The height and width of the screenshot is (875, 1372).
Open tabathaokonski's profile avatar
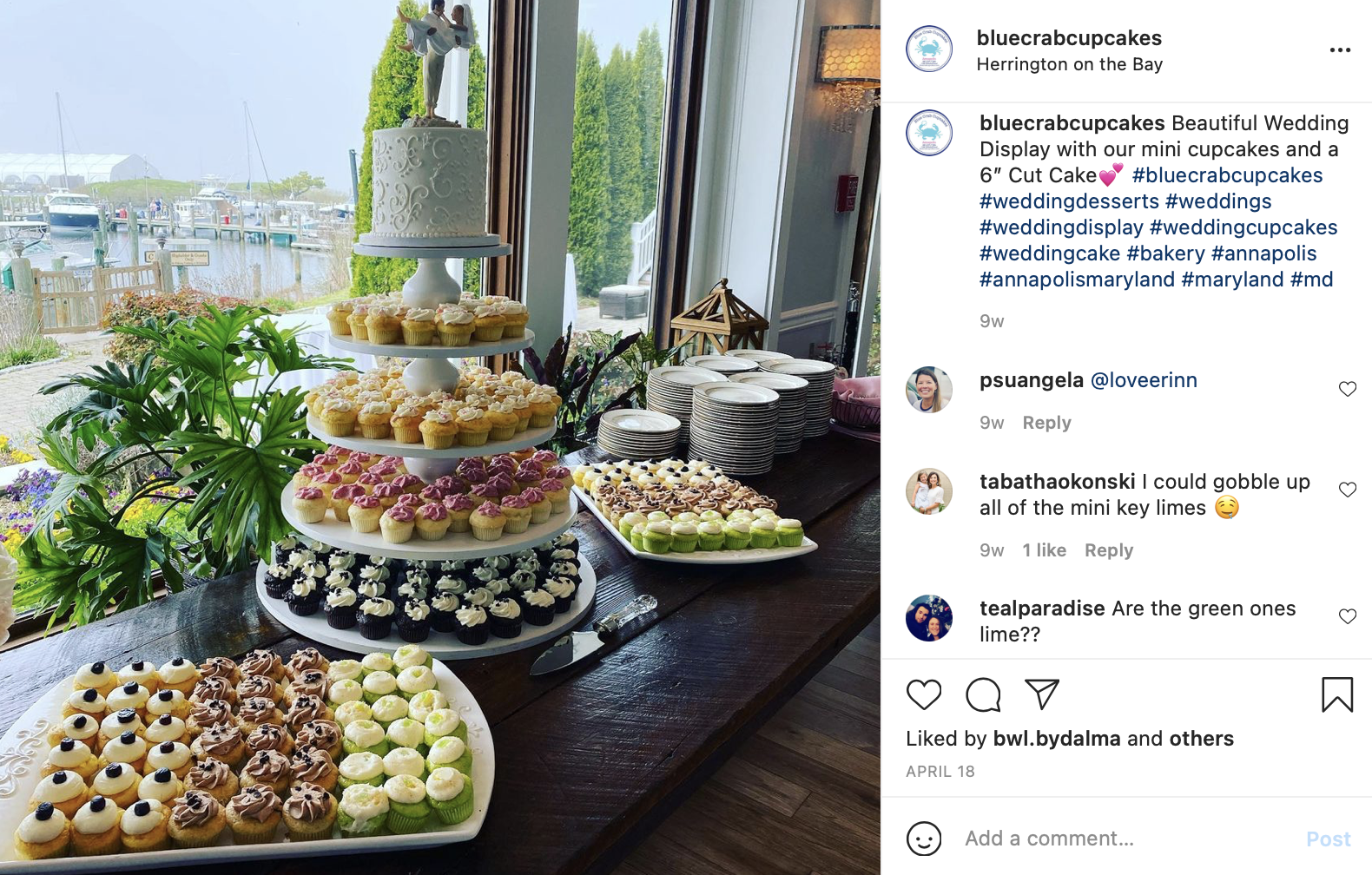point(929,491)
